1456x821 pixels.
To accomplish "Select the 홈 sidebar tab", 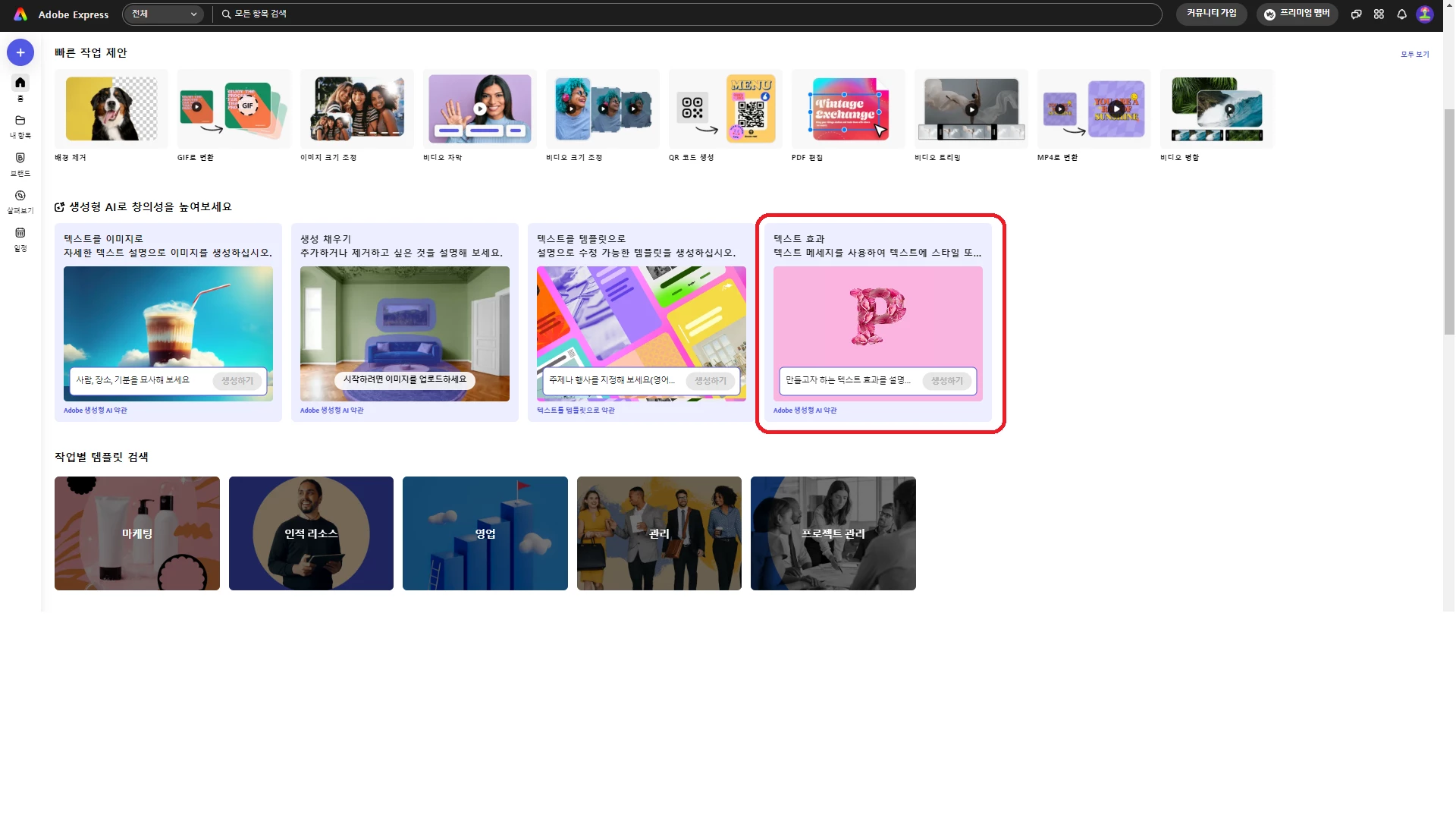I will click(20, 83).
